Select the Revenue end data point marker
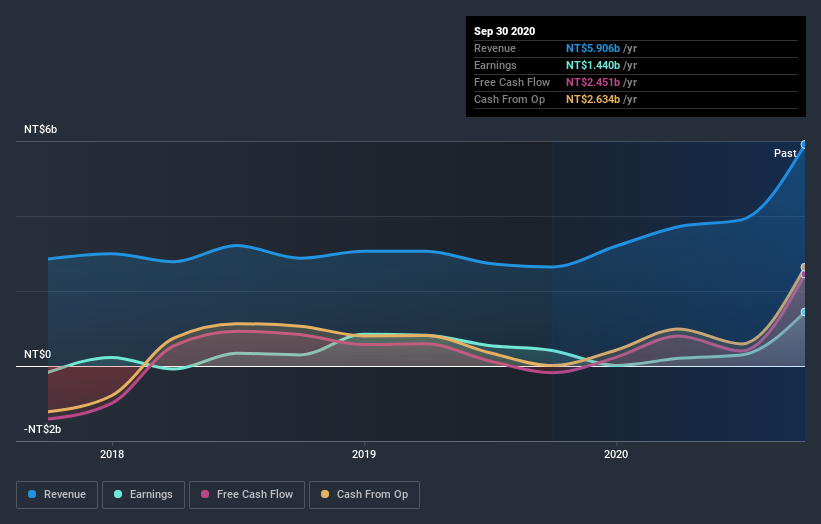The height and width of the screenshot is (524, 821). (x=804, y=144)
